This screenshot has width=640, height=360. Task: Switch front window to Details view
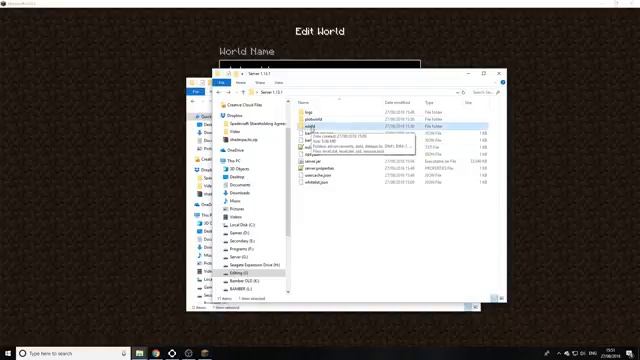(x=494, y=298)
